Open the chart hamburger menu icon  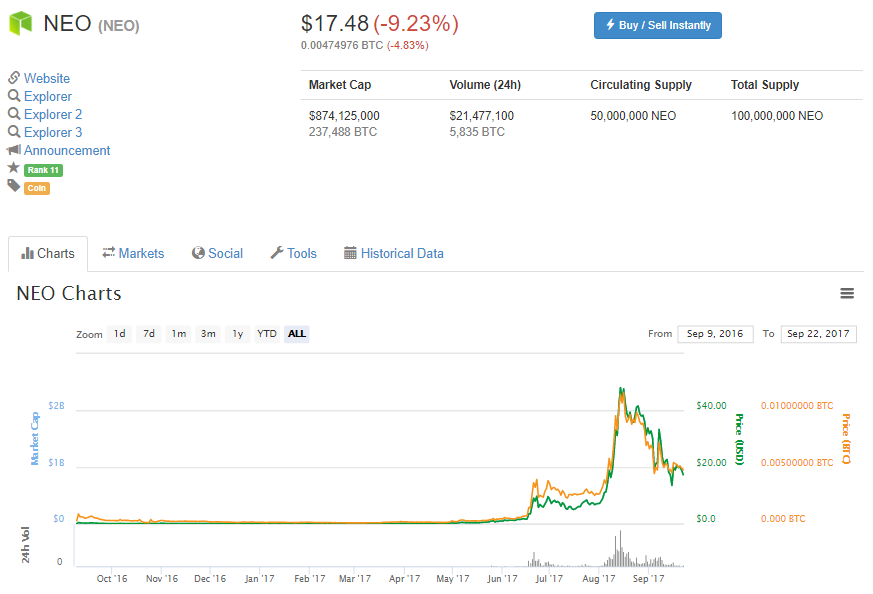[x=847, y=293]
